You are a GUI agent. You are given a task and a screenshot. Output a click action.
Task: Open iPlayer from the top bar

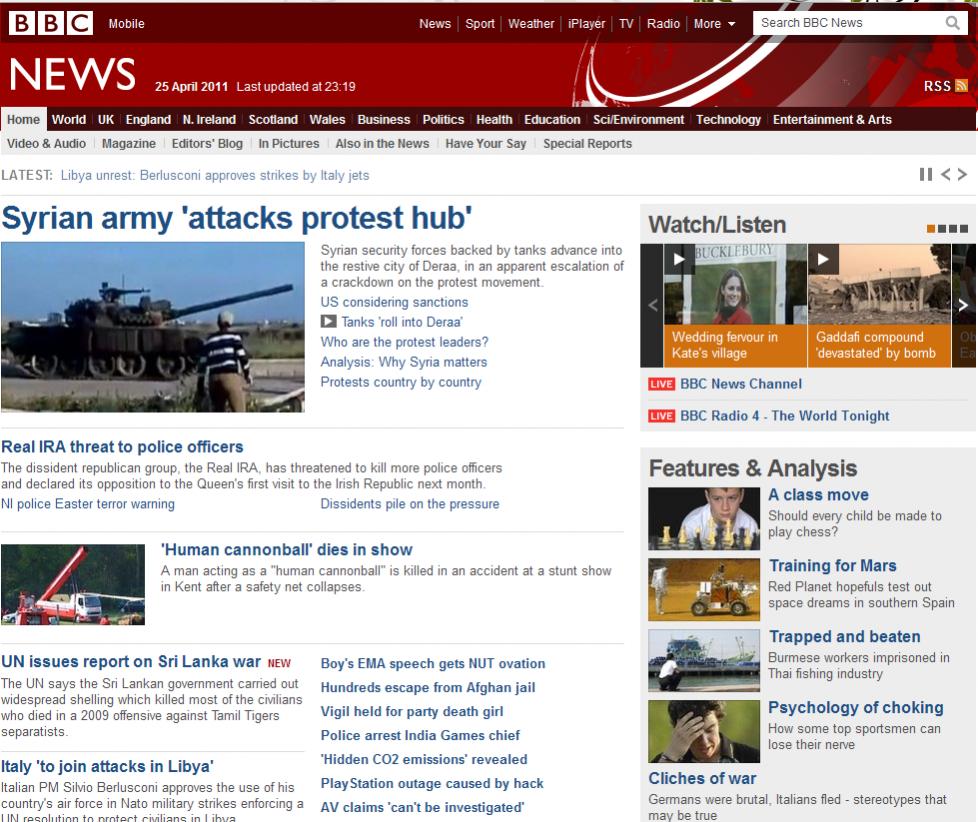point(586,24)
